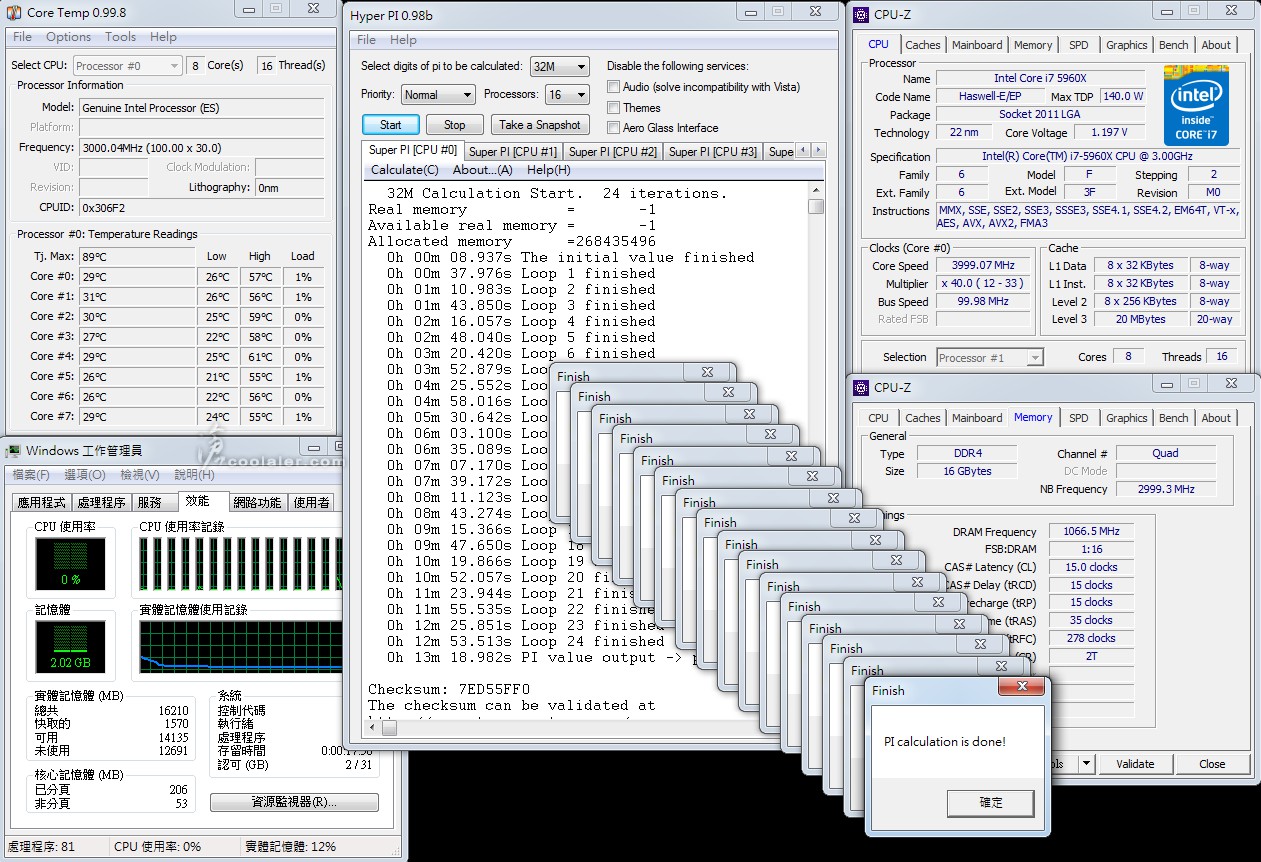Switch to the Super PI [CPU #3] tab
The width and height of the screenshot is (1261, 862).
(712, 152)
